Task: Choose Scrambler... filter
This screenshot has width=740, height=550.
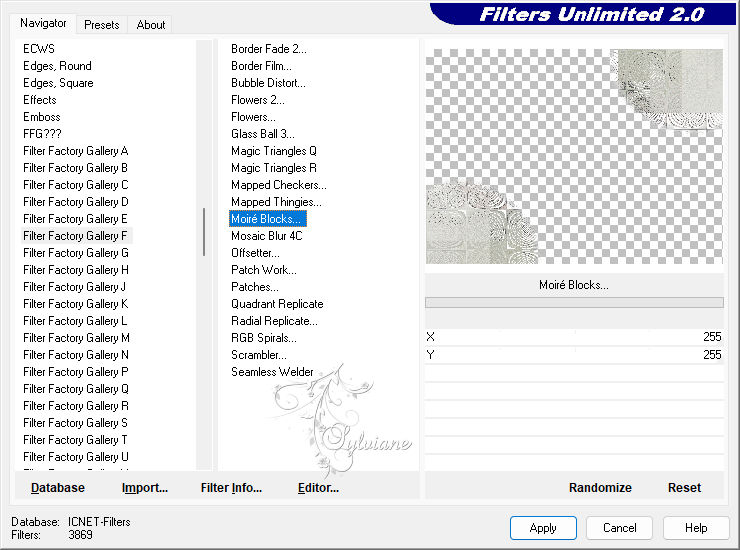Action: (x=259, y=355)
